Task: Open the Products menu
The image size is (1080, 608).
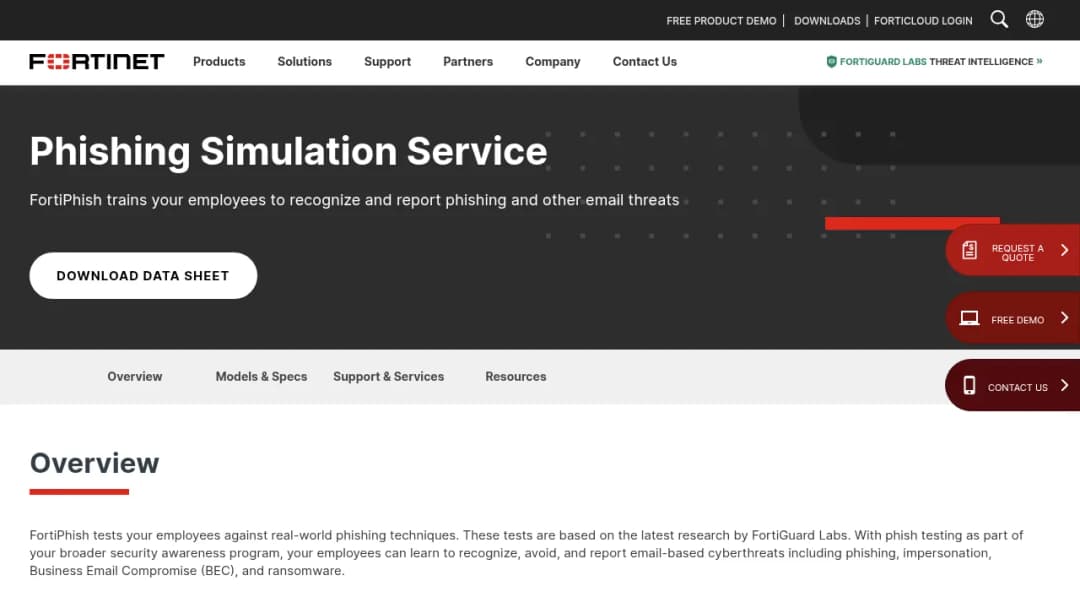Action: click(219, 61)
